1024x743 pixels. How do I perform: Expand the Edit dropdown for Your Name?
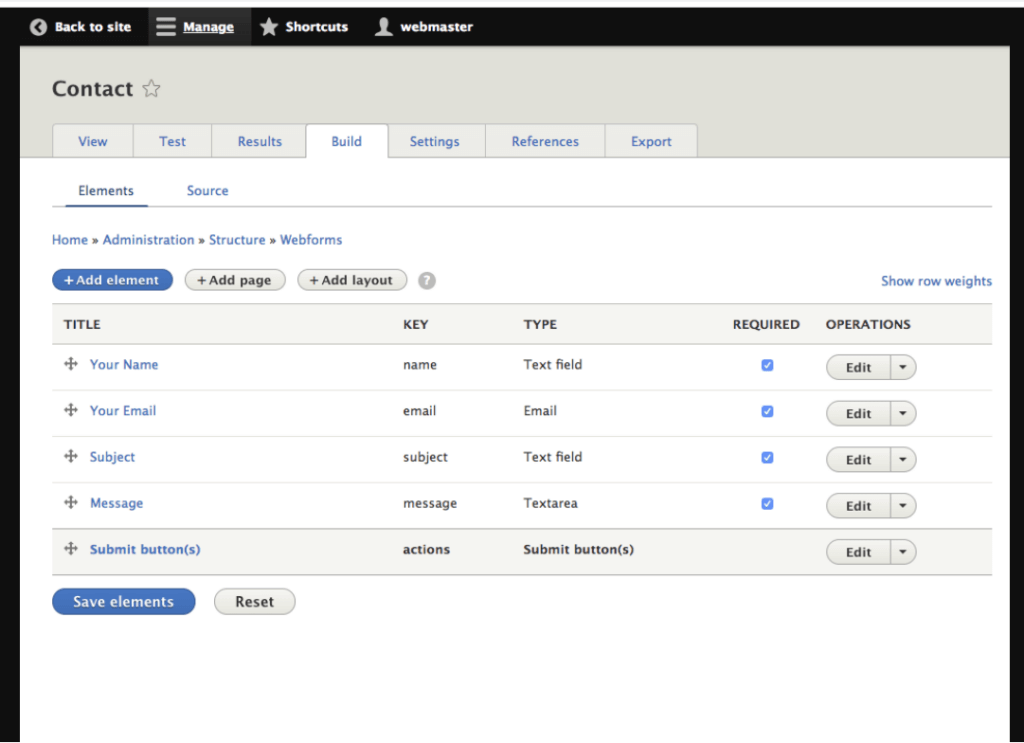point(901,367)
